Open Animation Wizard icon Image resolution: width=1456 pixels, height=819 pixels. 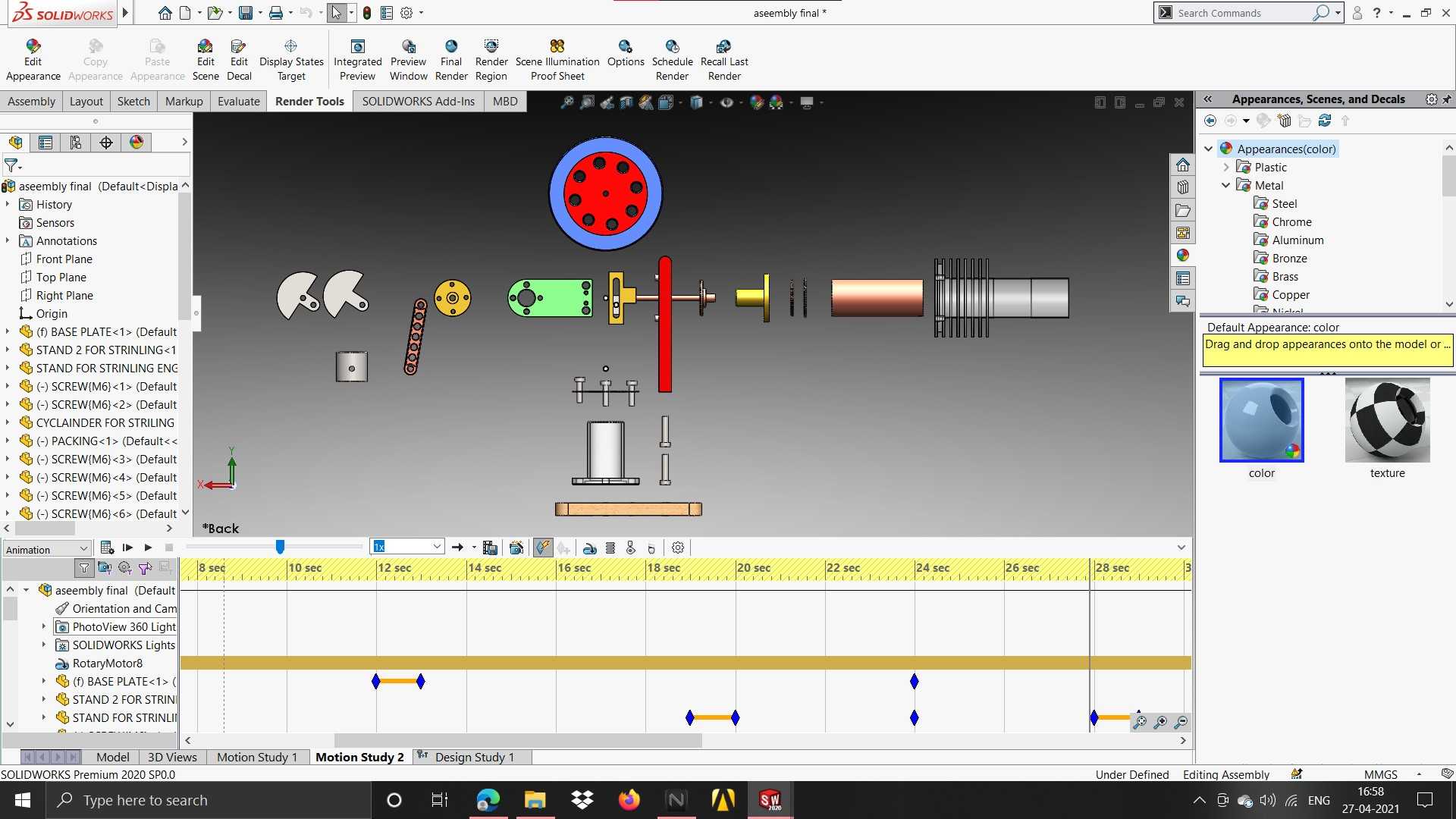tap(516, 548)
